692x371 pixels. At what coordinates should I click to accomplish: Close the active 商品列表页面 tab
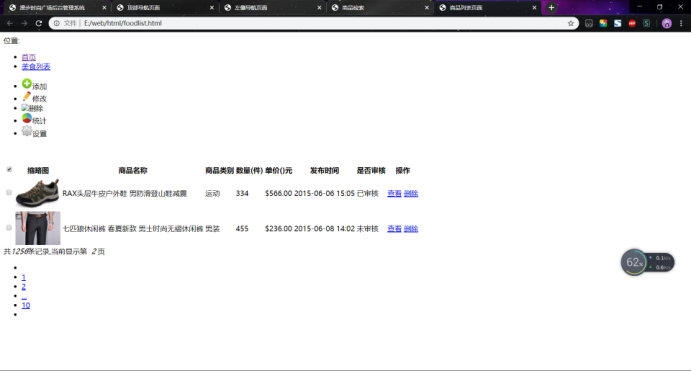(534, 7)
